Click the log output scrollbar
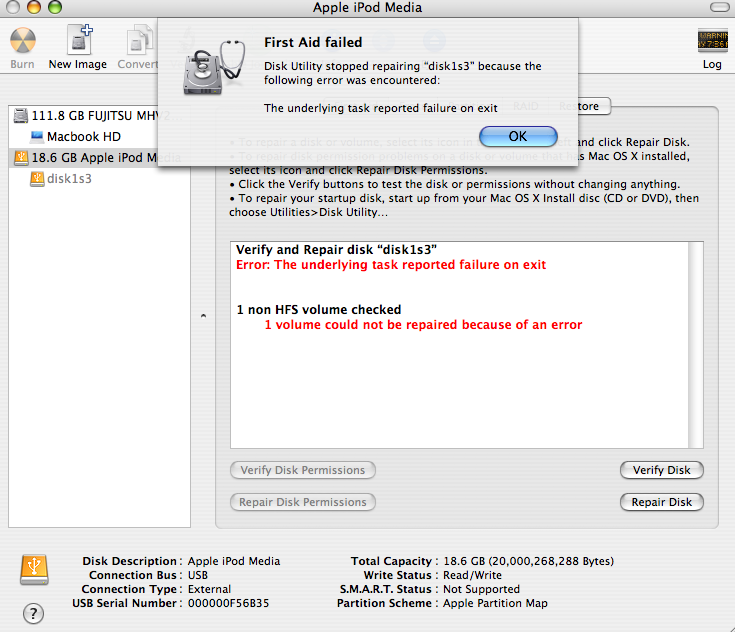Viewport: 735px width, 632px height. point(696,345)
